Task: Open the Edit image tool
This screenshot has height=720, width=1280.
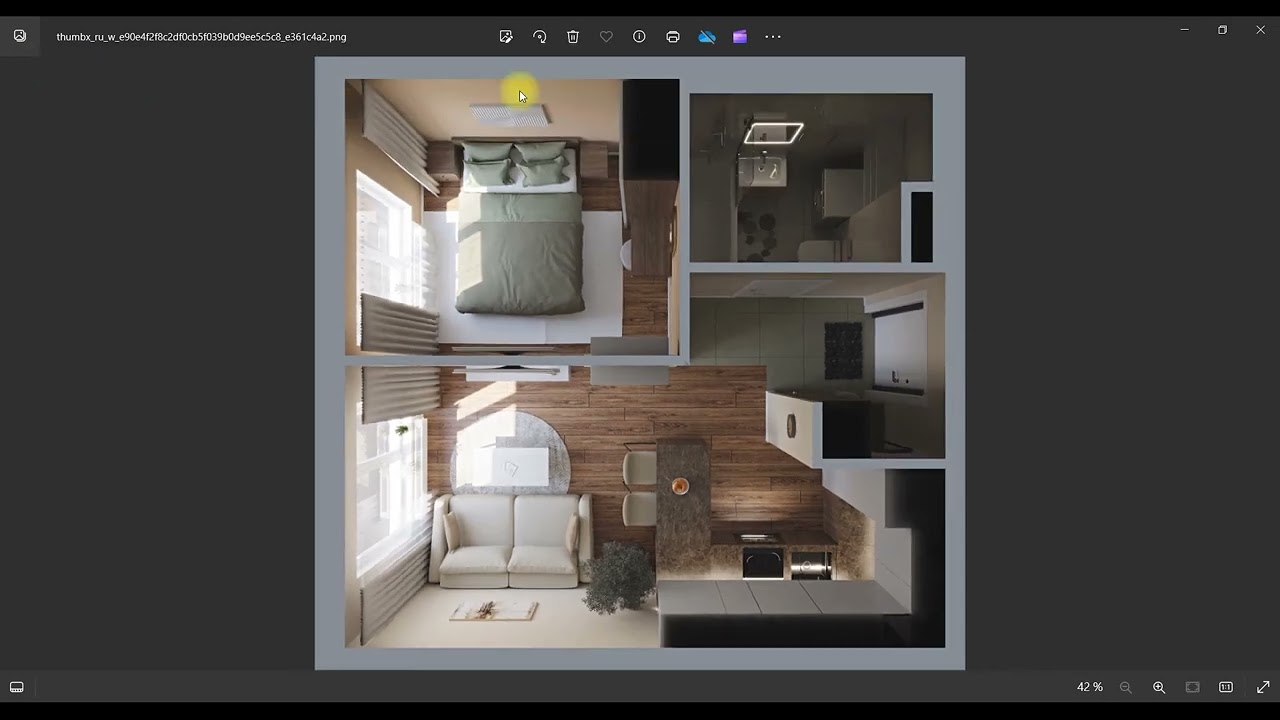Action: 506,37
